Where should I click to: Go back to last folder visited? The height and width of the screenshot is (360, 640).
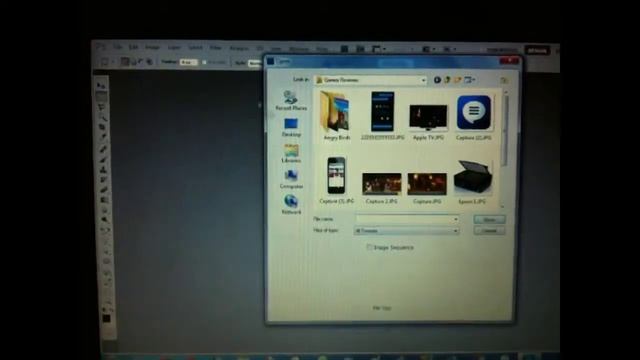[437, 80]
